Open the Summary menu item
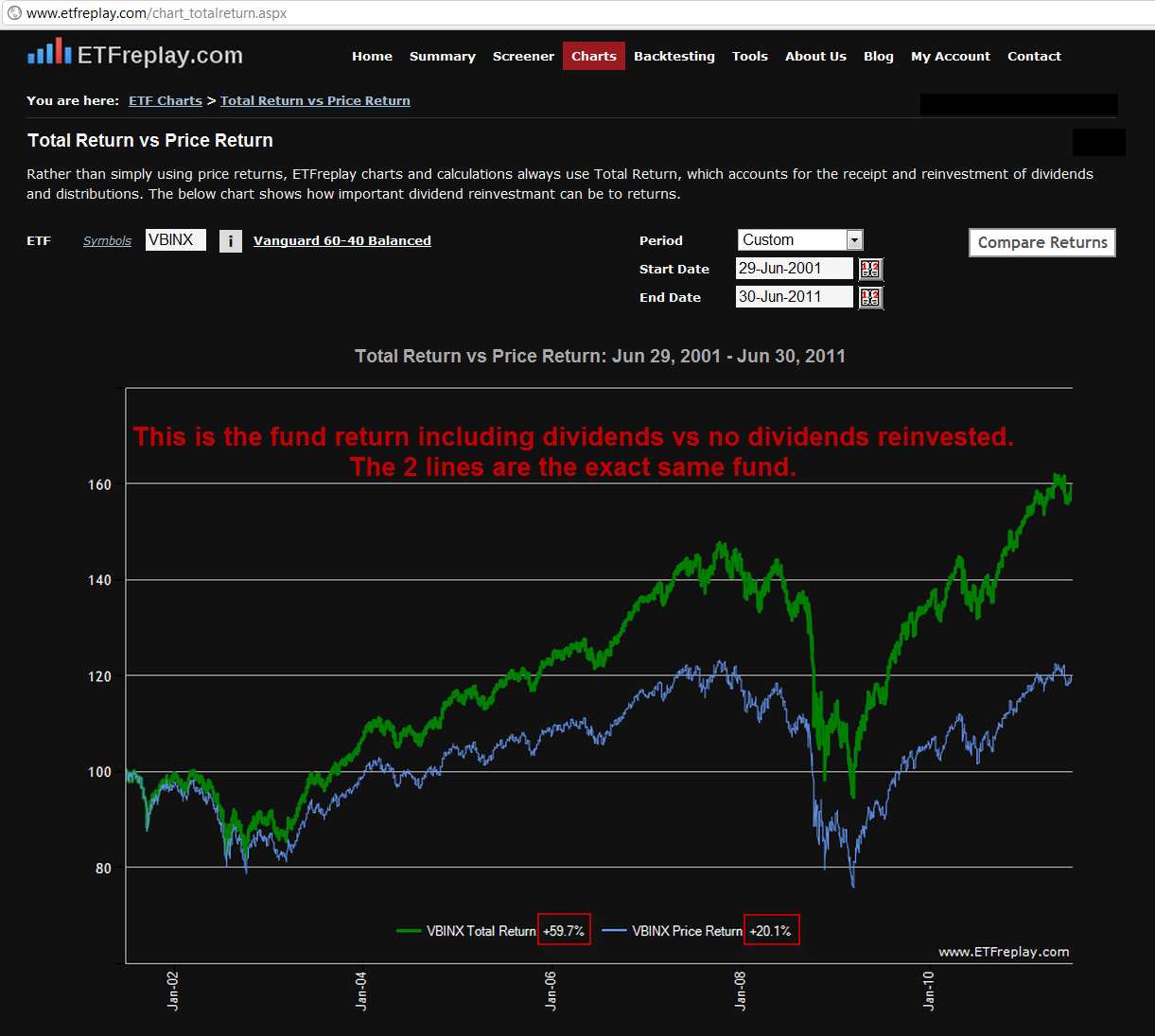 [443, 56]
